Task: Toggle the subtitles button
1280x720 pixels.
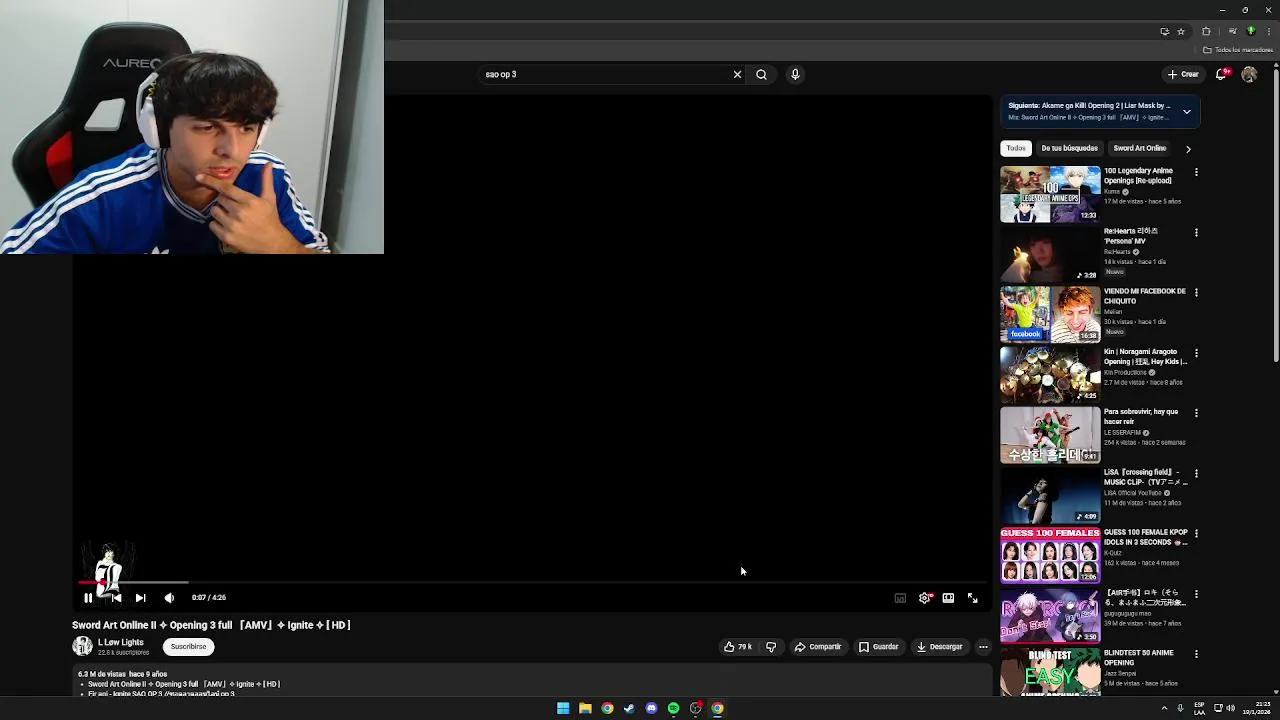Action: tap(900, 598)
